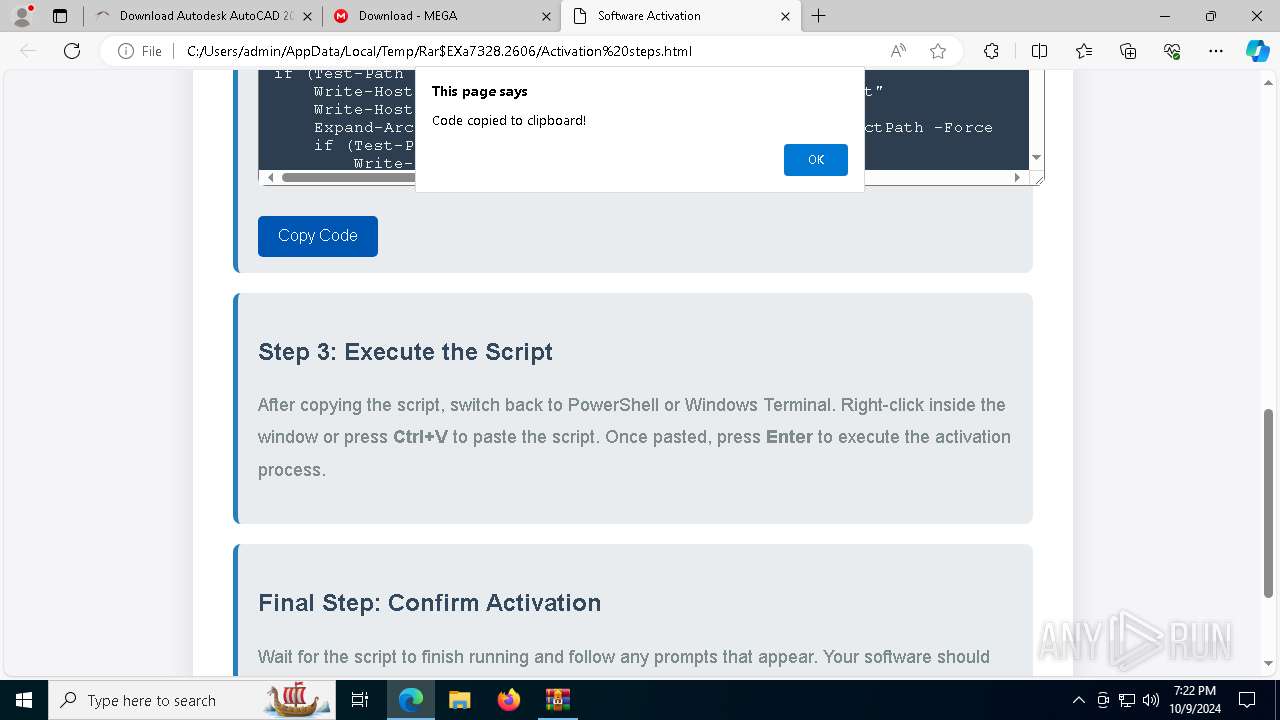Minimize the Edge window
Screen dimensions: 1280x720
tap(1165, 16)
